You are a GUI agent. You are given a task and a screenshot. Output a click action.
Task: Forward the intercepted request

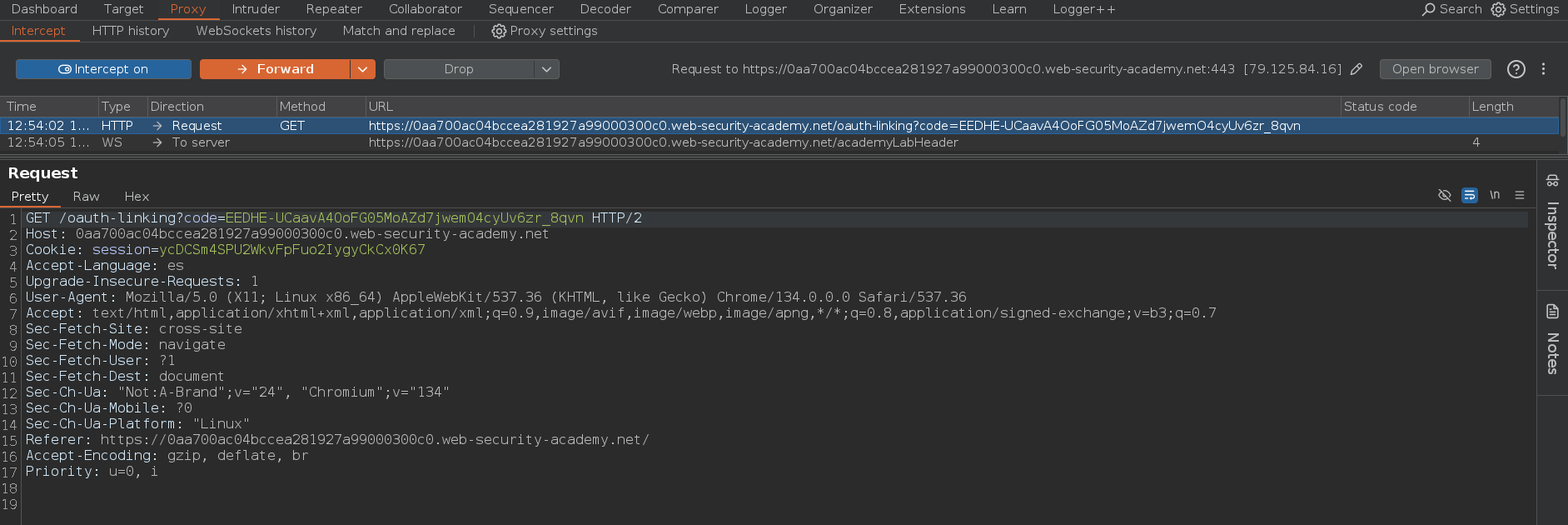coord(275,69)
